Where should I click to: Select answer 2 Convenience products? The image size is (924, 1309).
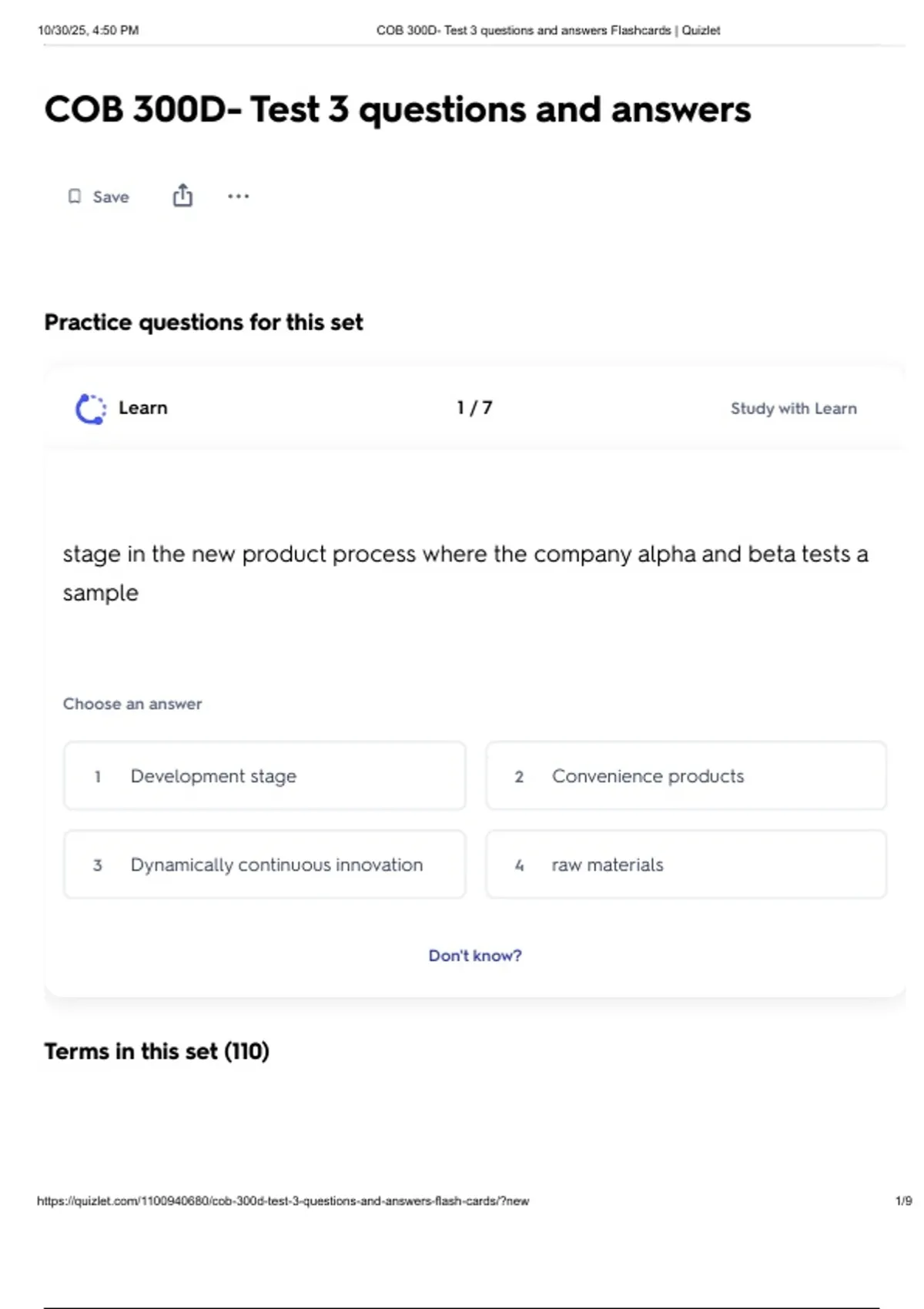pos(686,775)
